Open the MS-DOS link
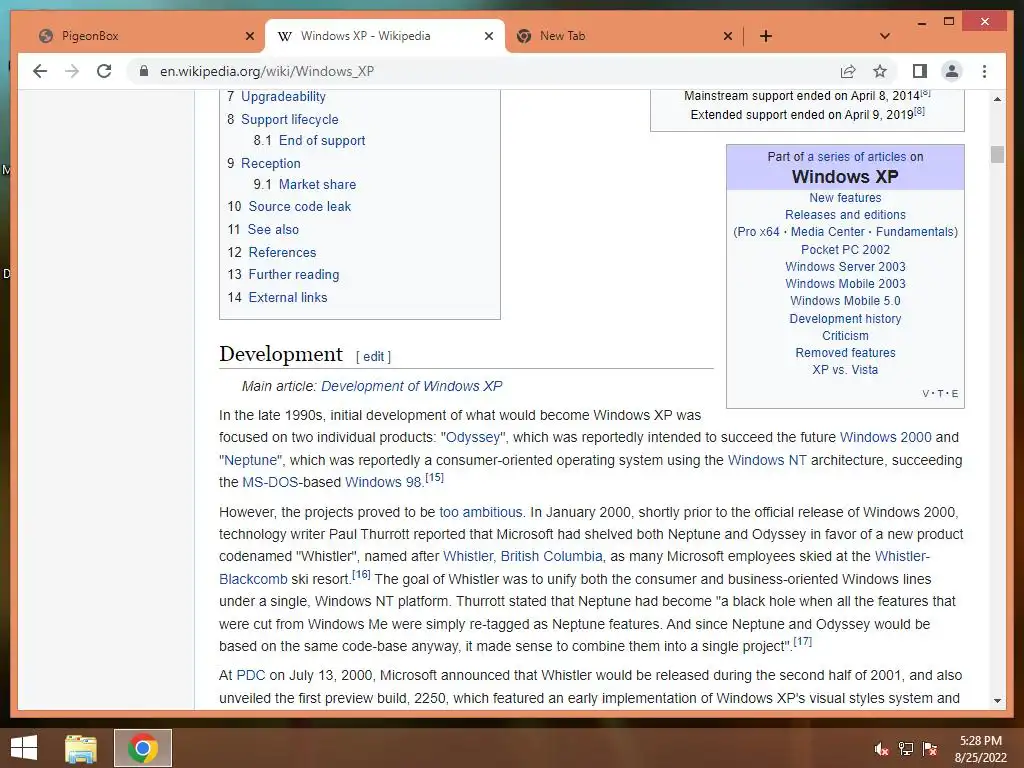 pos(272,482)
